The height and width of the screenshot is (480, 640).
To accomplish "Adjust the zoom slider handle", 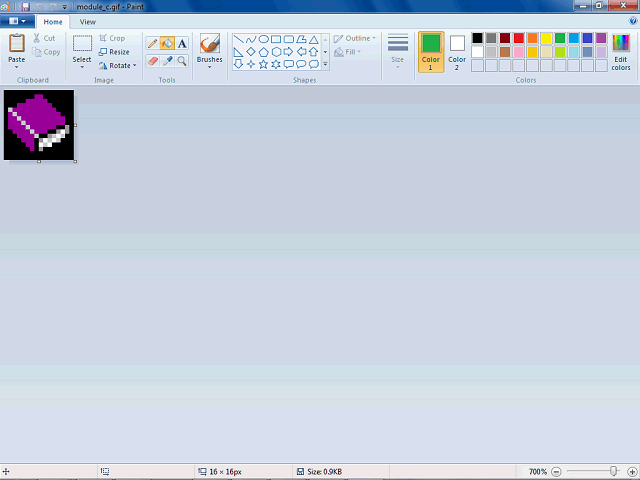I will click(613, 471).
